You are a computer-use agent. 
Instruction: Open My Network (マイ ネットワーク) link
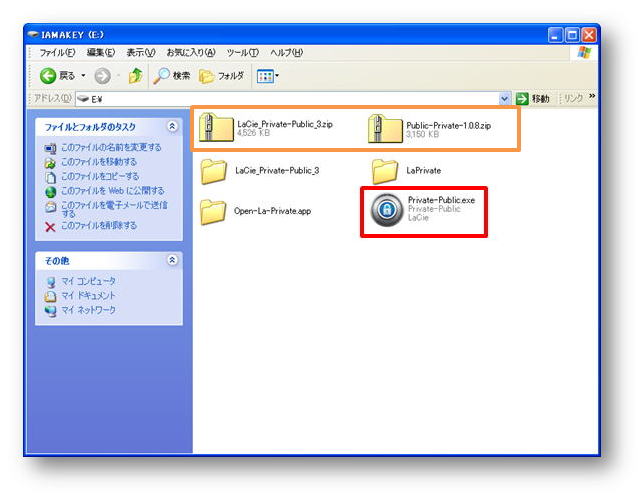88,310
